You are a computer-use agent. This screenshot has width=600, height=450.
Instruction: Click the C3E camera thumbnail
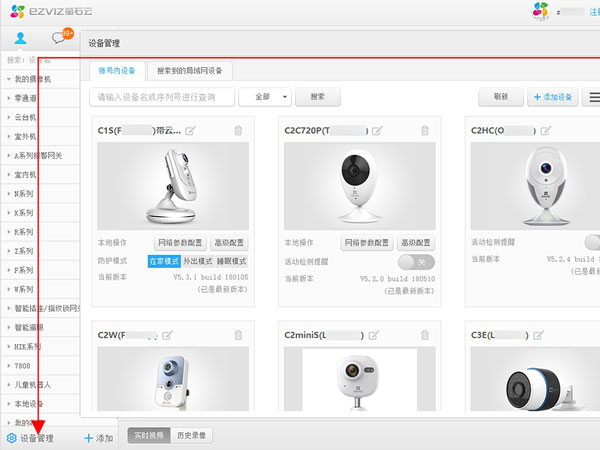point(535,379)
